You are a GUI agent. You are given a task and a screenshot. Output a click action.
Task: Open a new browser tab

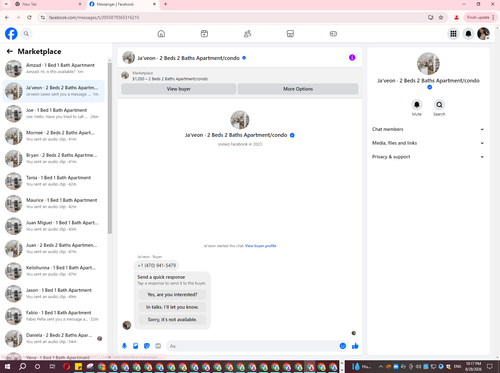click(166, 4)
